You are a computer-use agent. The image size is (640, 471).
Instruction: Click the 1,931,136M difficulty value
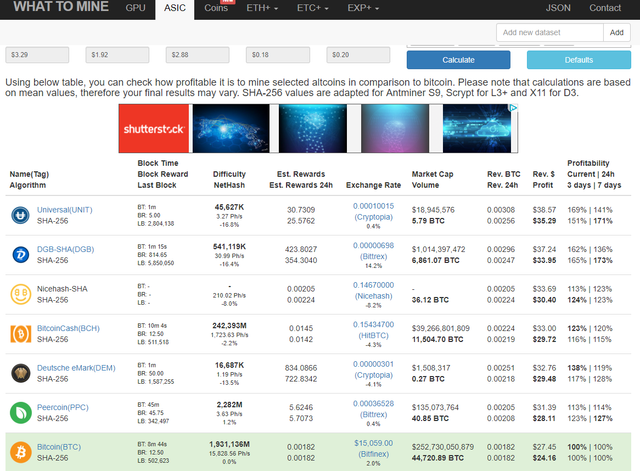[229, 444]
